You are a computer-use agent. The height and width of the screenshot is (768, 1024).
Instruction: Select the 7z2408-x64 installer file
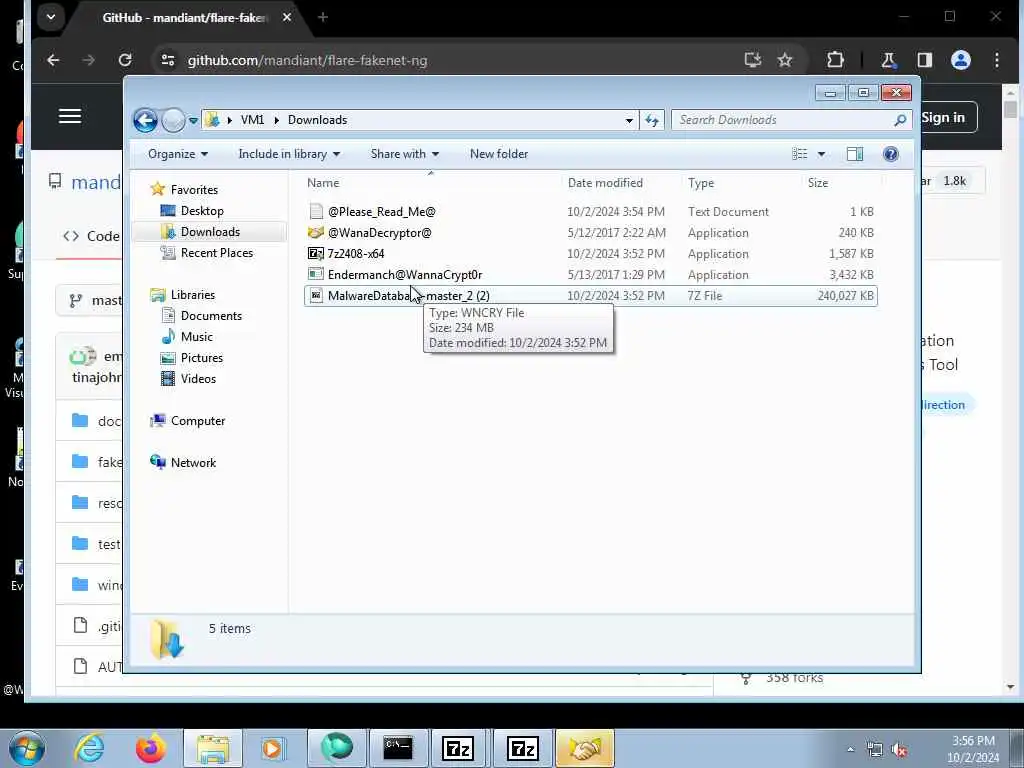point(590,253)
